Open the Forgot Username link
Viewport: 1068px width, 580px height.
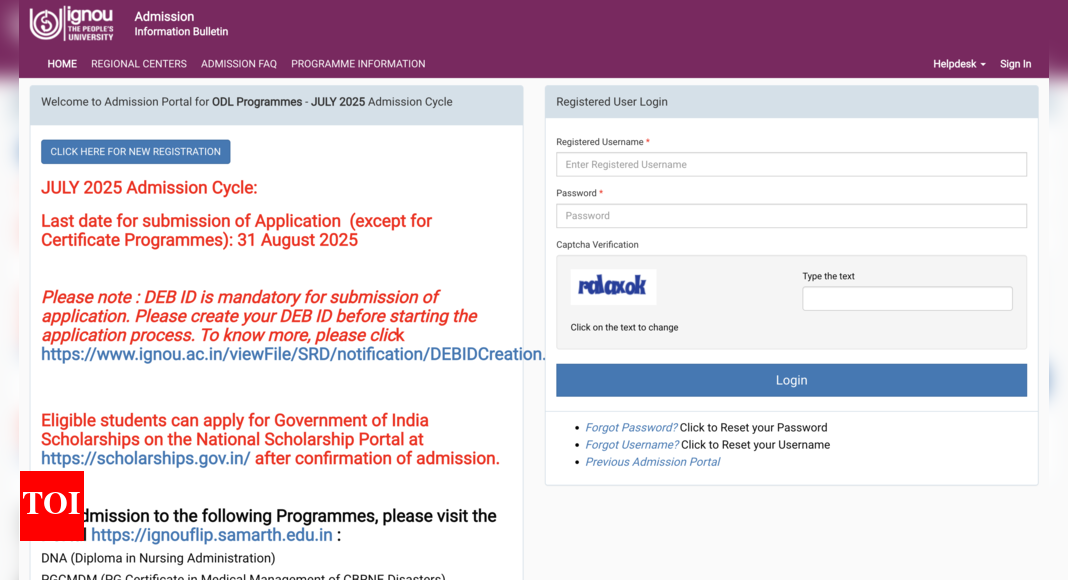(631, 445)
